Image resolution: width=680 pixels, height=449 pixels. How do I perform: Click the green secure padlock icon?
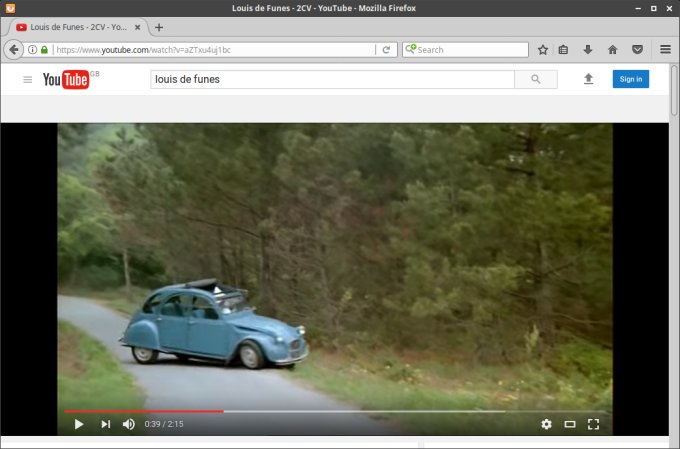coord(44,49)
